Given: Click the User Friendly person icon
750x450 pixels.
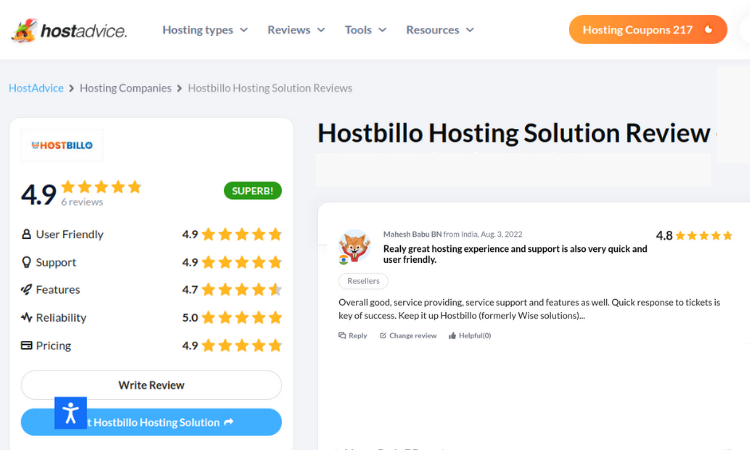Looking at the screenshot, I should coord(26,234).
